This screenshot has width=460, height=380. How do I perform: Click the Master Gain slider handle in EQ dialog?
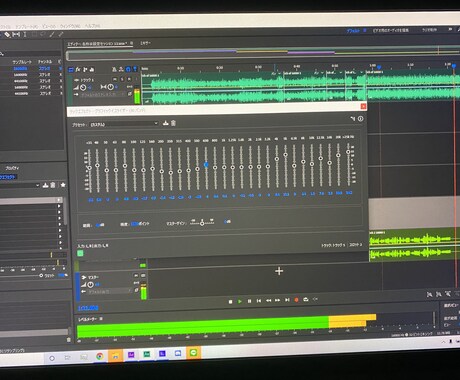pos(202,223)
